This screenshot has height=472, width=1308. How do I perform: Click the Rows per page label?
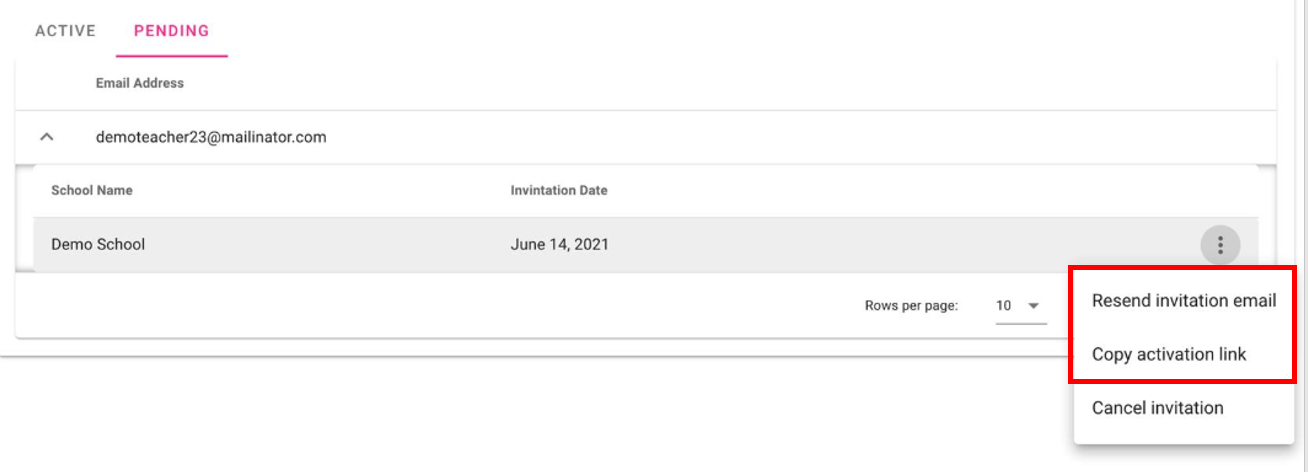[911, 306]
